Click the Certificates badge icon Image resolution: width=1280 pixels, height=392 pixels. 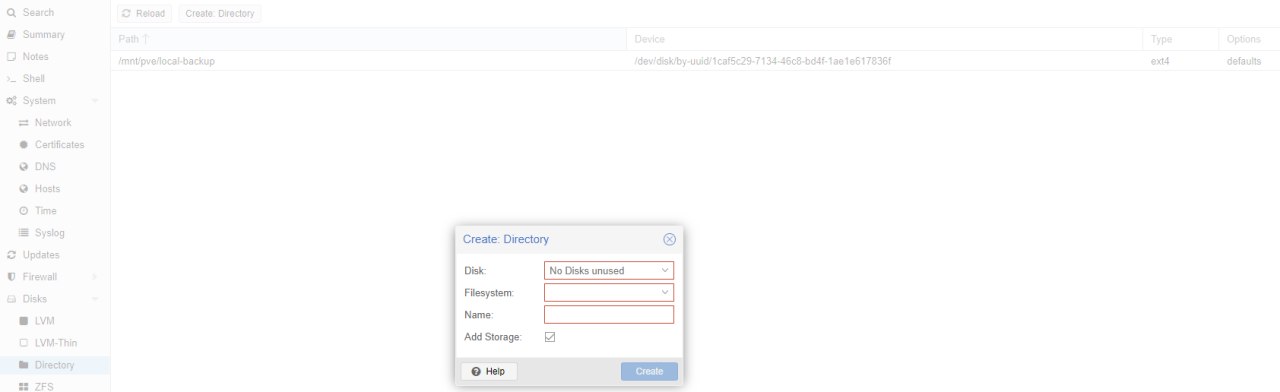coord(24,145)
